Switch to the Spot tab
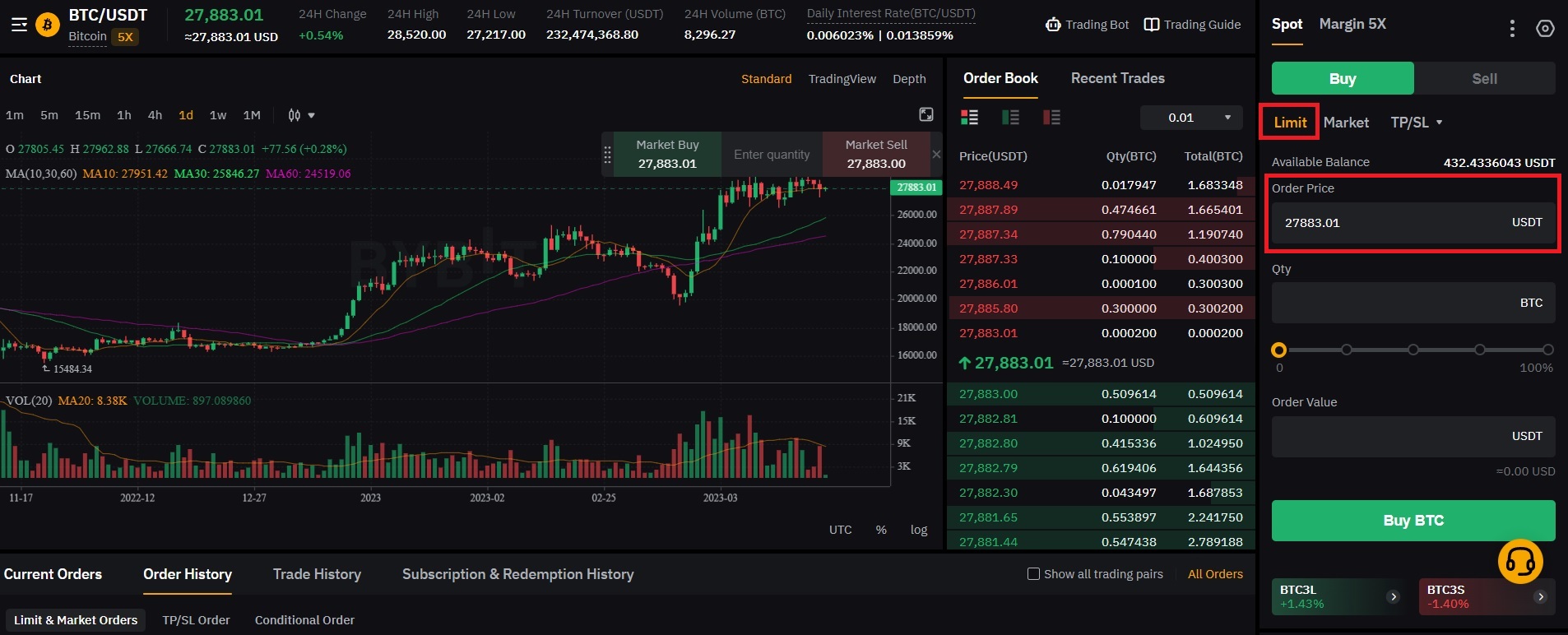1568x635 pixels. click(1287, 24)
